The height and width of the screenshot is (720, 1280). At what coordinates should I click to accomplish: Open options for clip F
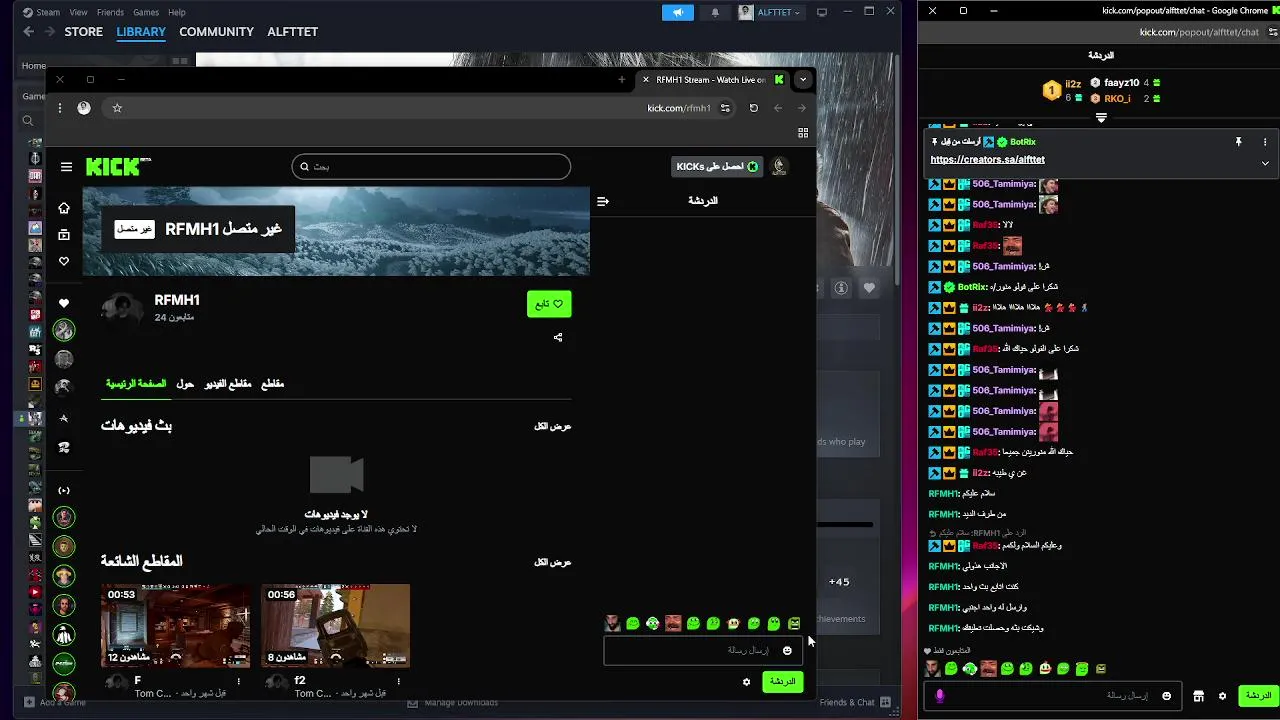tap(238, 681)
